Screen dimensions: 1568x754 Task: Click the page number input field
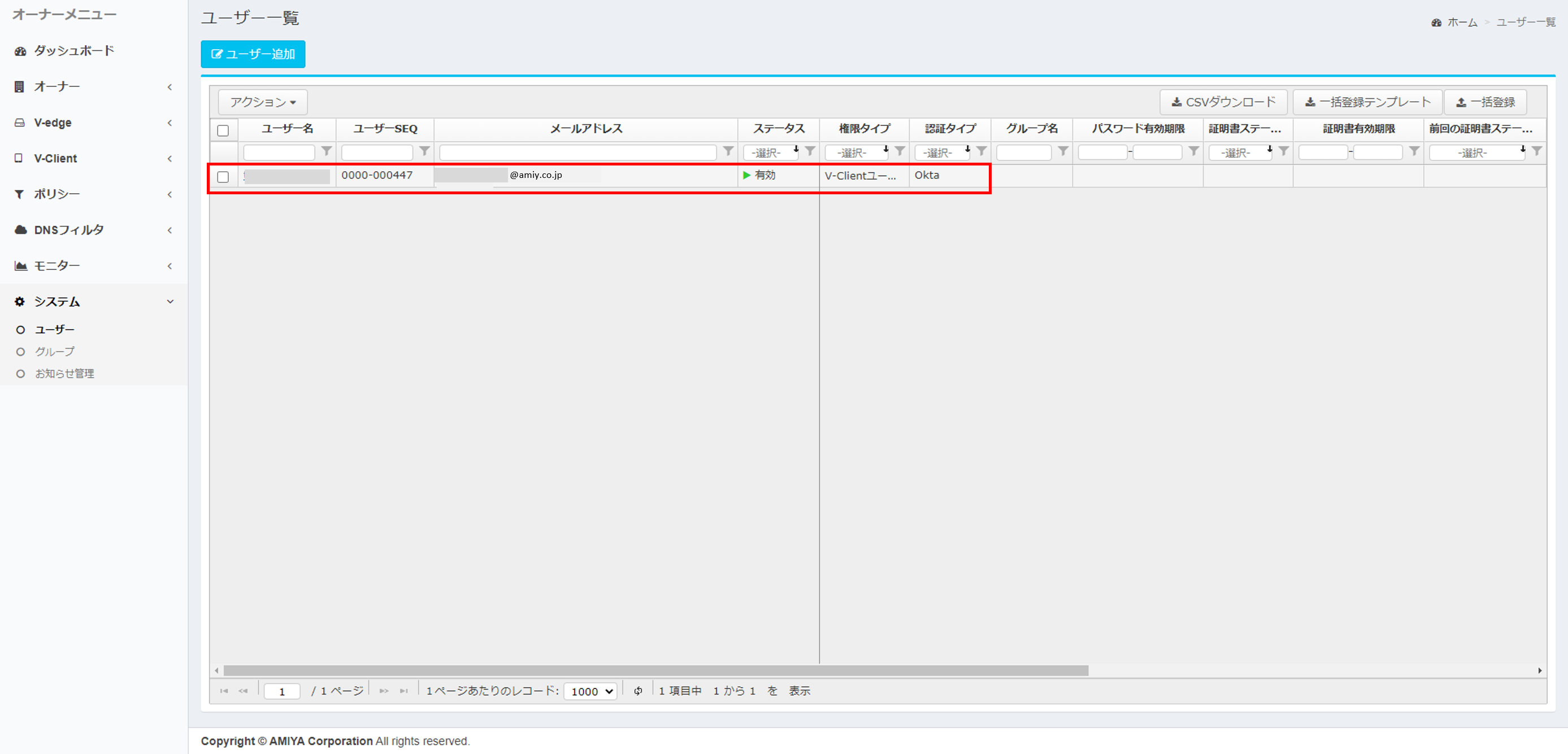click(282, 691)
